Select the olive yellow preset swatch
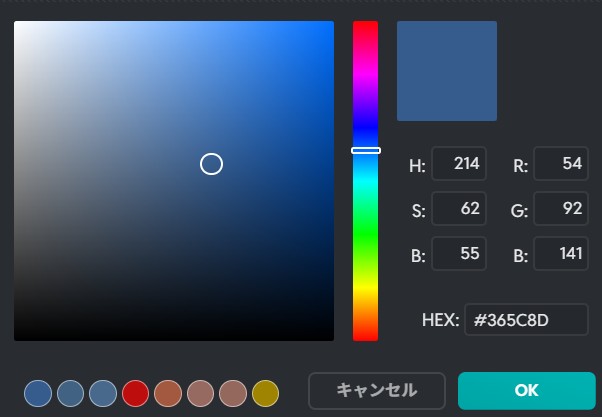This screenshot has width=602, height=417. point(265,393)
